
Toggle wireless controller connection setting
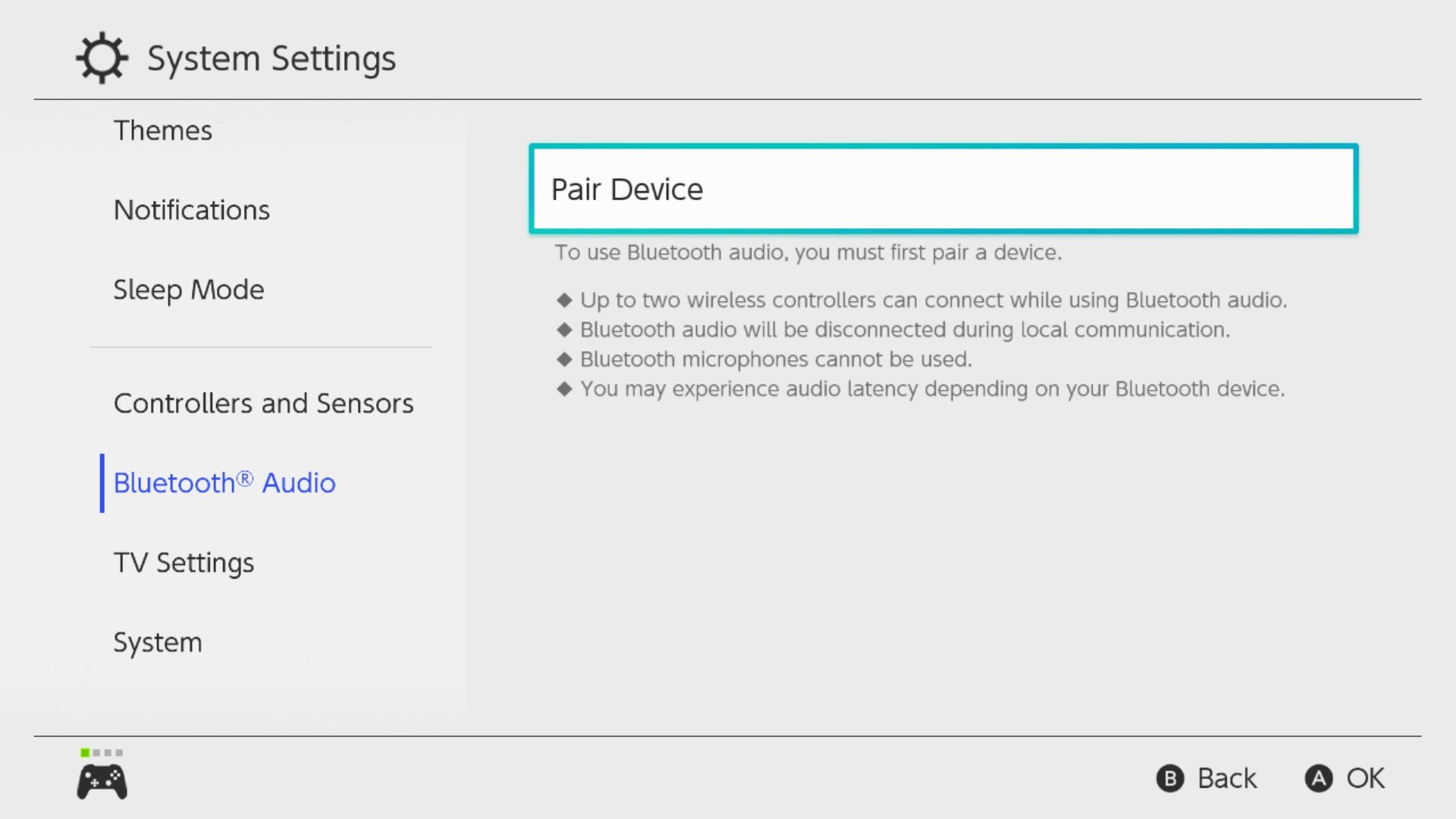pos(263,402)
